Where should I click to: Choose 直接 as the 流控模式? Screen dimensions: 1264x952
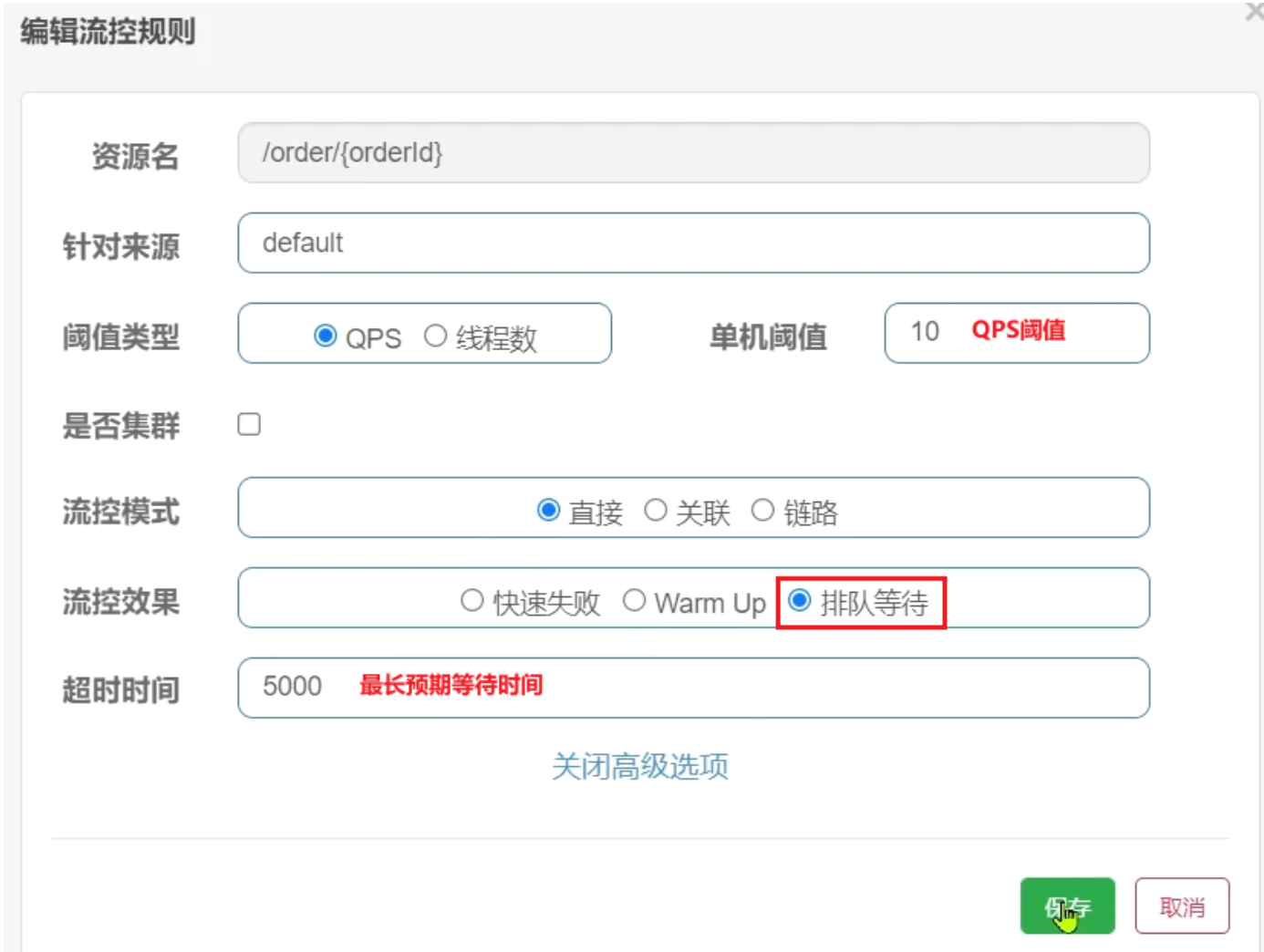click(x=548, y=511)
